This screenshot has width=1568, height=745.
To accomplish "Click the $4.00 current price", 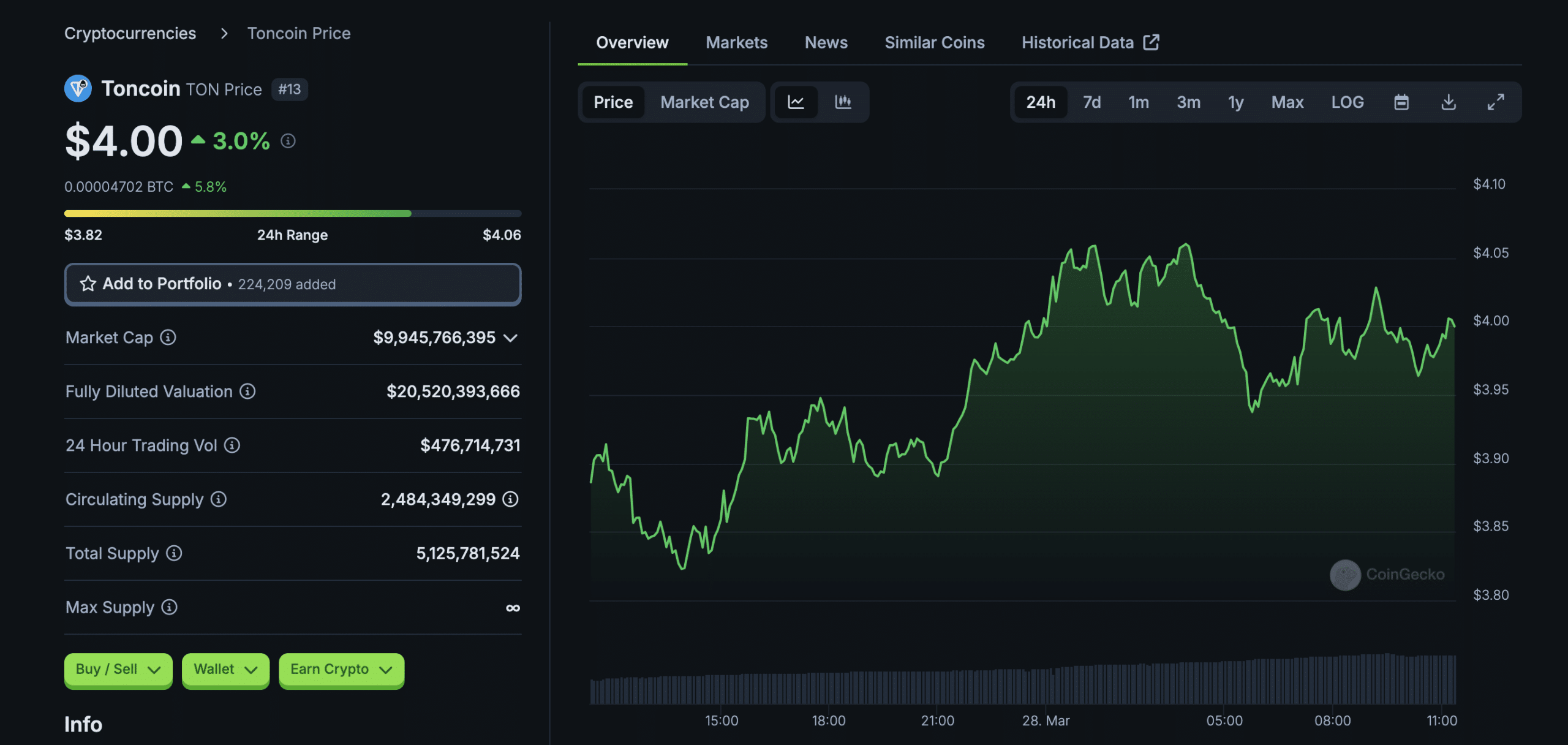I will pyautogui.click(x=124, y=141).
